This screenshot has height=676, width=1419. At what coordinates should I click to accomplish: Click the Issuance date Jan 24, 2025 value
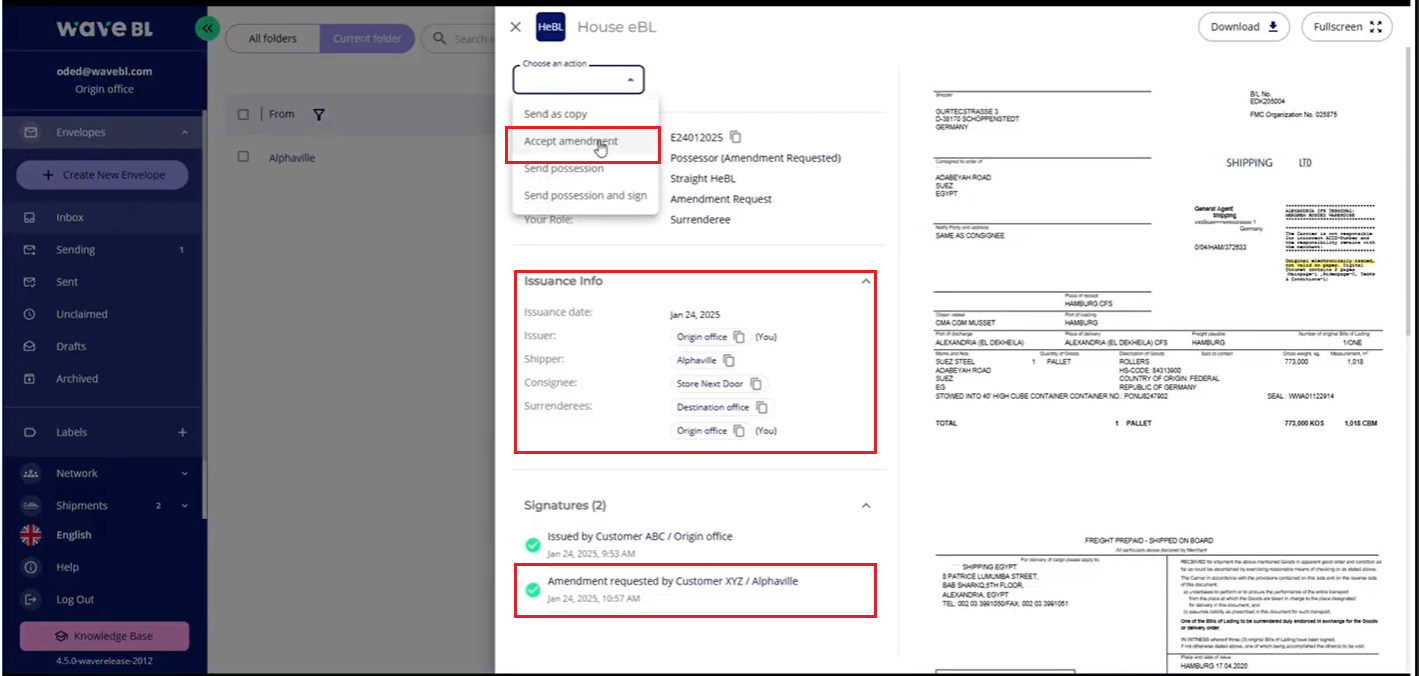point(695,314)
